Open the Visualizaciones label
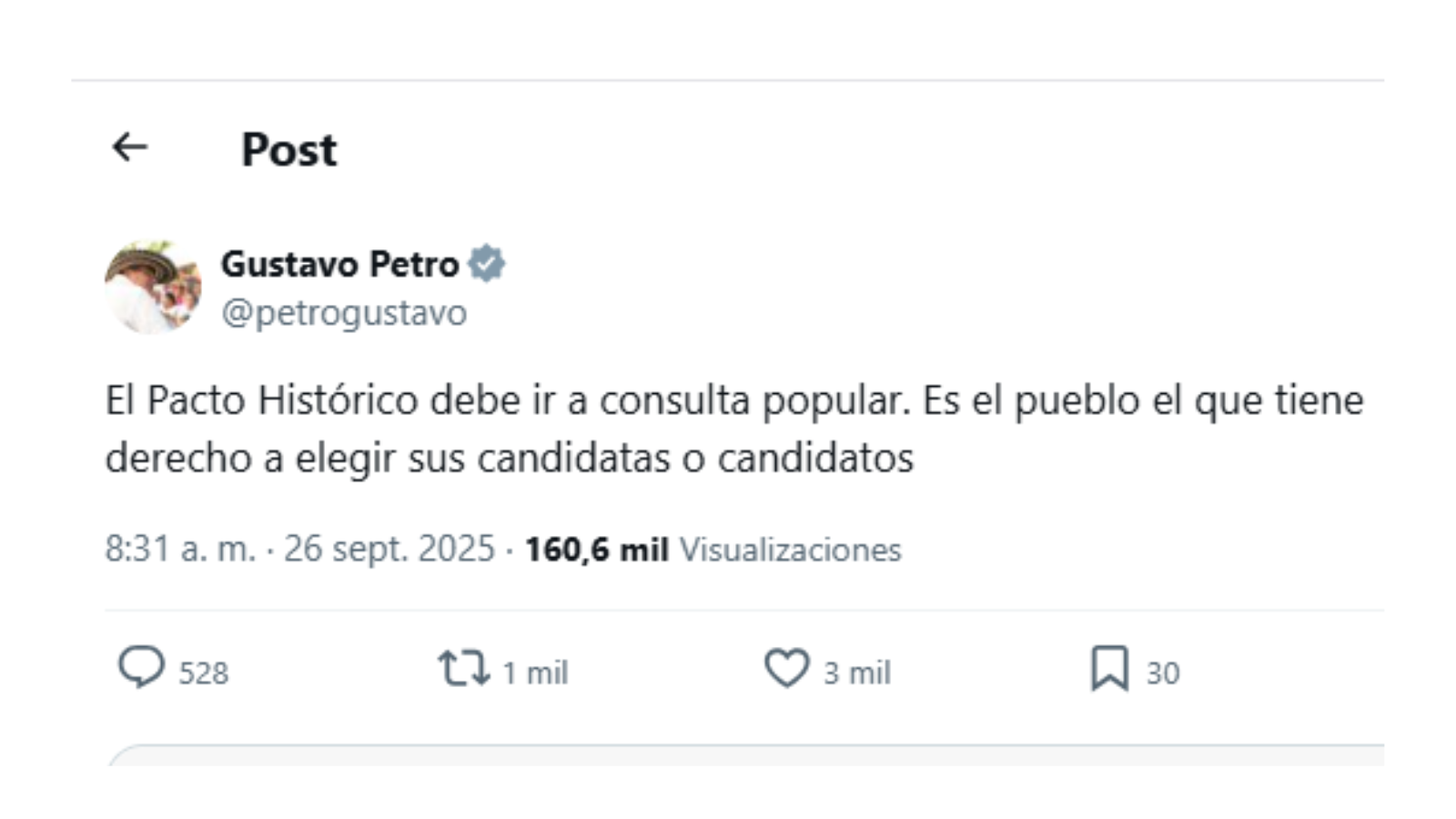1456x819 pixels. point(790,550)
